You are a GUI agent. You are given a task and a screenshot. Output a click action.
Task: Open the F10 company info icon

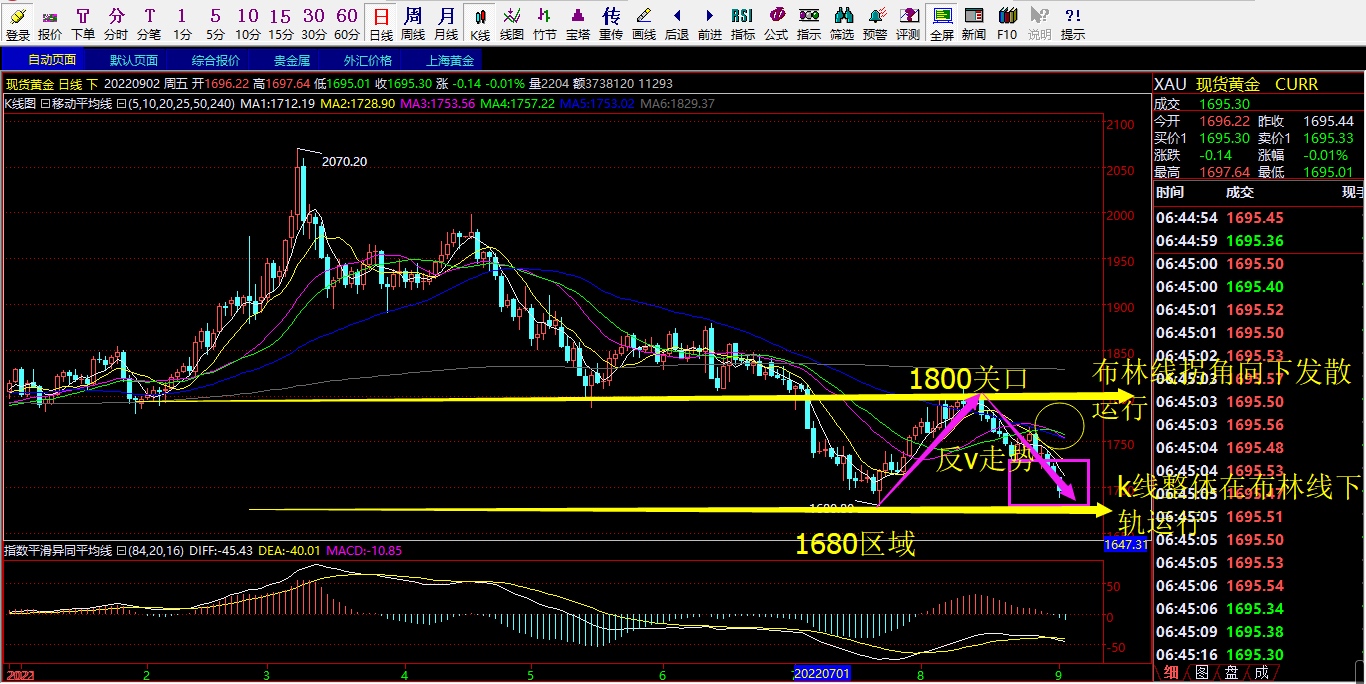pyautogui.click(x=1007, y=22)
